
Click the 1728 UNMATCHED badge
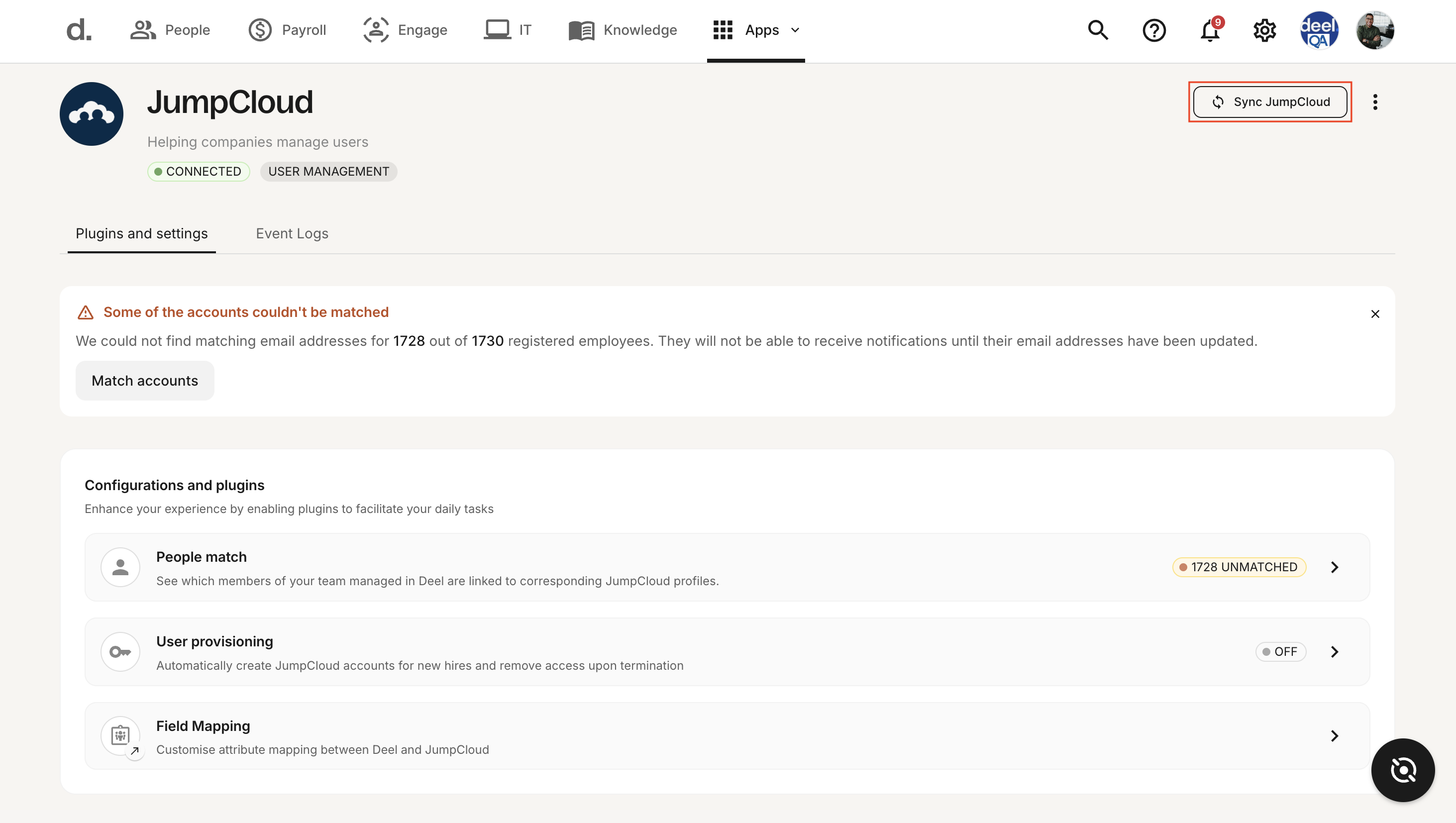pyautogui.click(x=1239, y=567)
